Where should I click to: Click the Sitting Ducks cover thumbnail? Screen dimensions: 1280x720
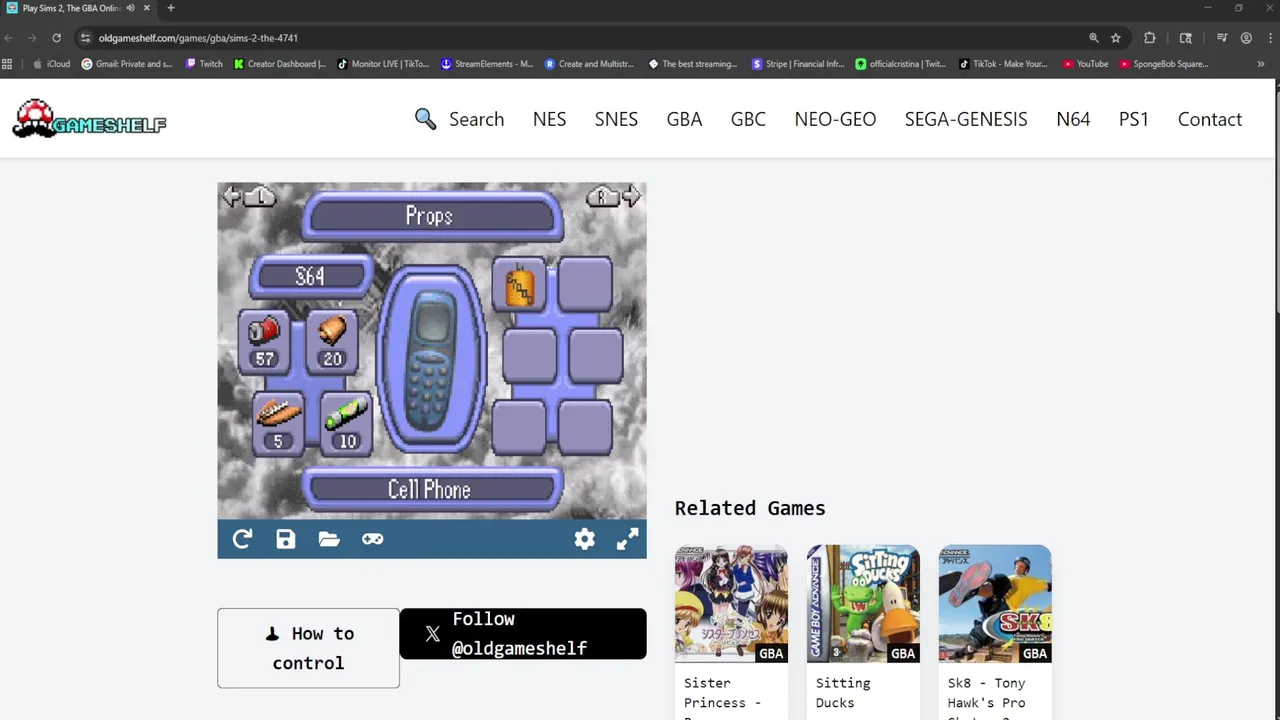coord(863,604)
